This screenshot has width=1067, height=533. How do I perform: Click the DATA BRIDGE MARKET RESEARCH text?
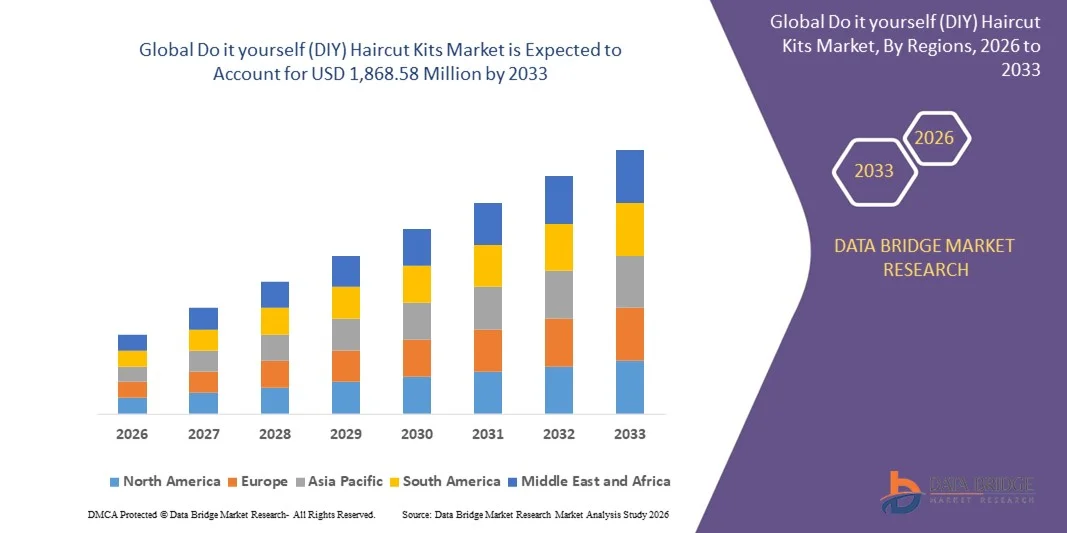923,257
